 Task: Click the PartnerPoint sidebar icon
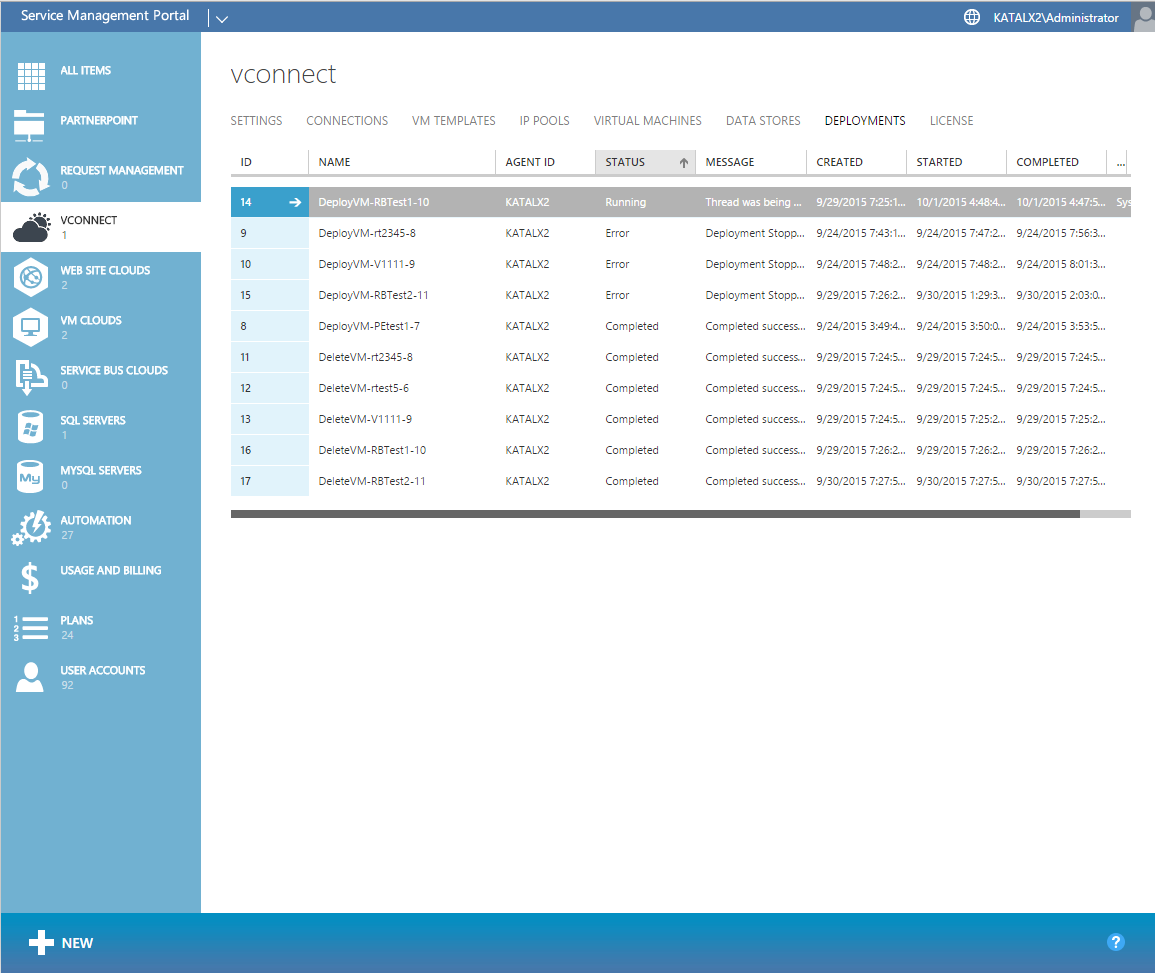coord(29,126)
